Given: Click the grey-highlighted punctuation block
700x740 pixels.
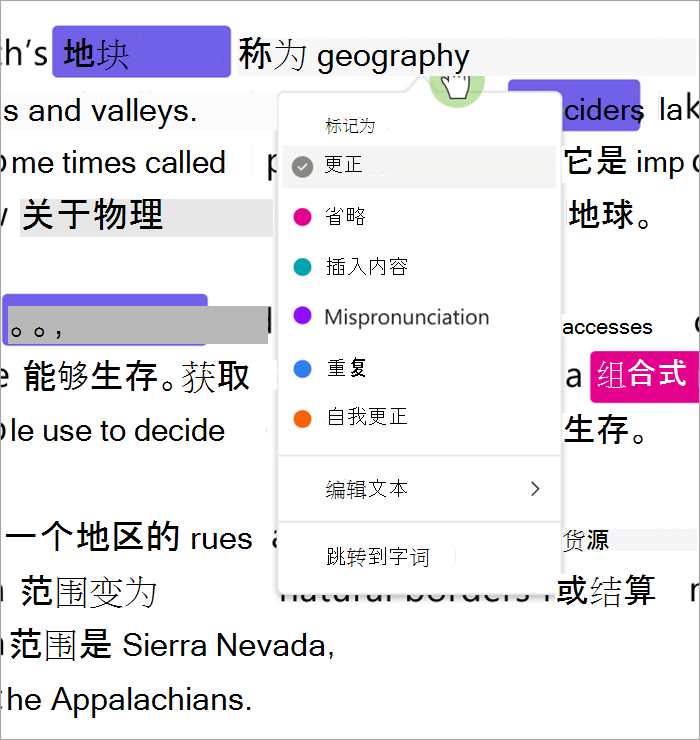Looking at the screenshot, I should 138,325.
